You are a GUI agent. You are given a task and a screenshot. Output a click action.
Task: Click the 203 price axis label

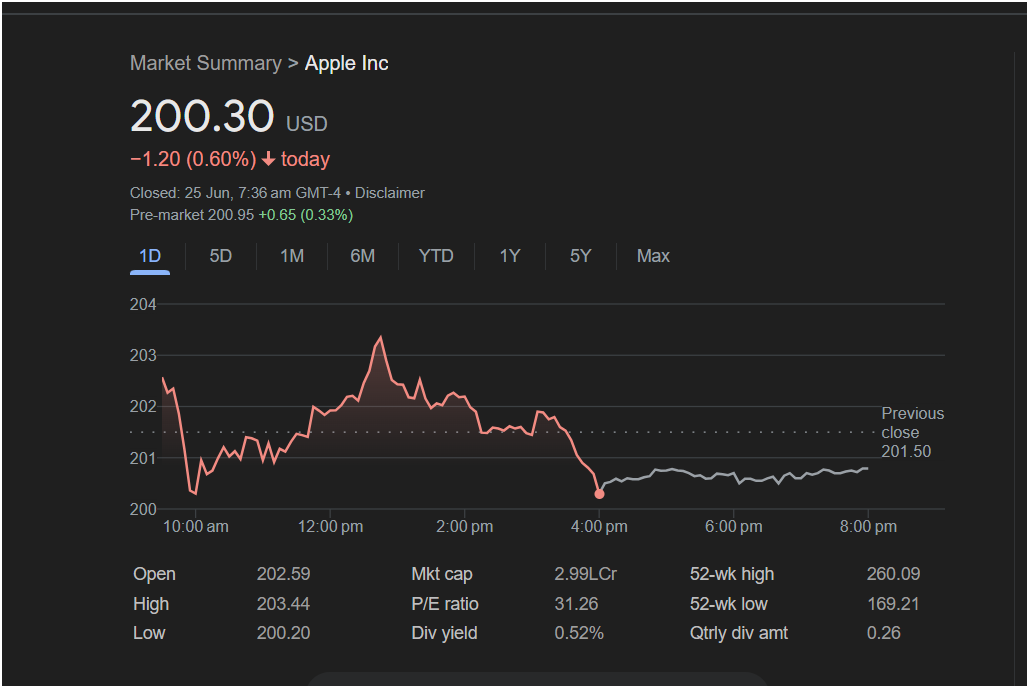point(143,355)
